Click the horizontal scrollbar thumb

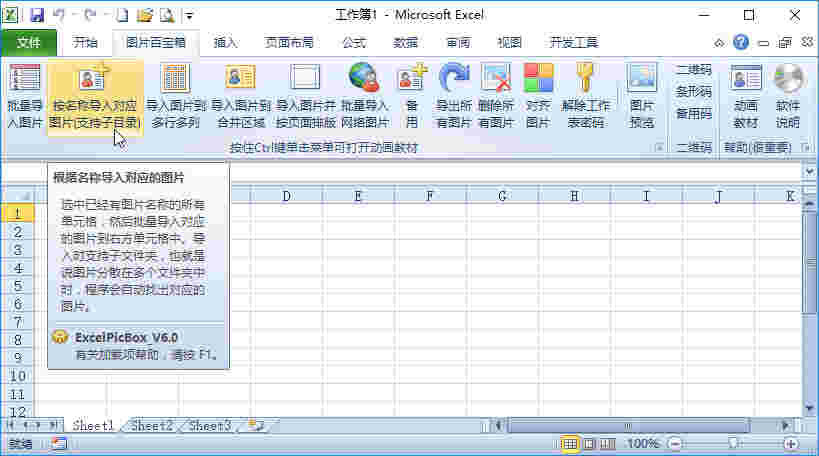(x=629, y=426)
